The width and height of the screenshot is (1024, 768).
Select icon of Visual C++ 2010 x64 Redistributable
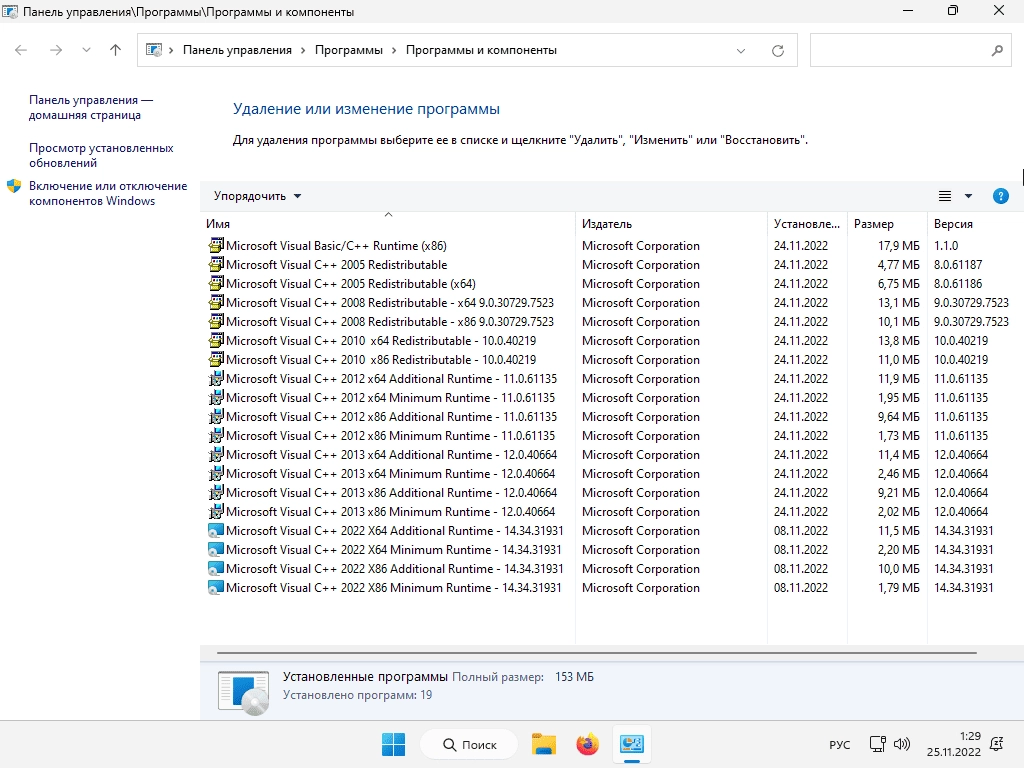216,340
